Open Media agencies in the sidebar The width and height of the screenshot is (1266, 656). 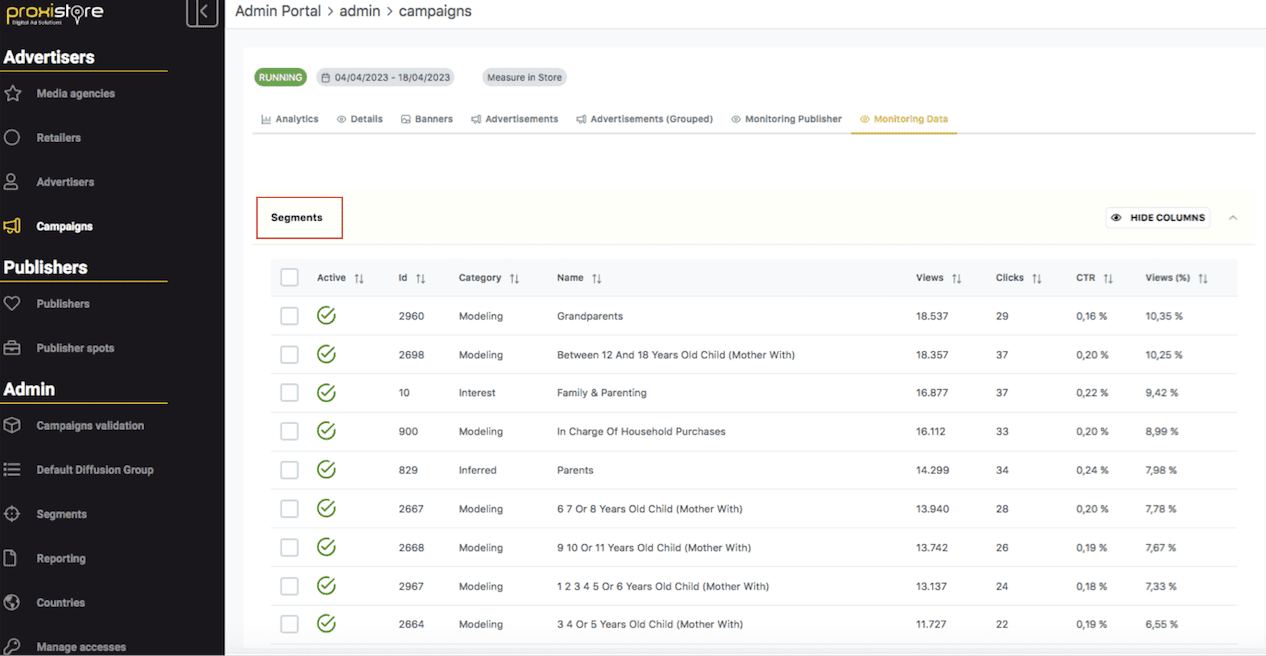pos(76,93)
